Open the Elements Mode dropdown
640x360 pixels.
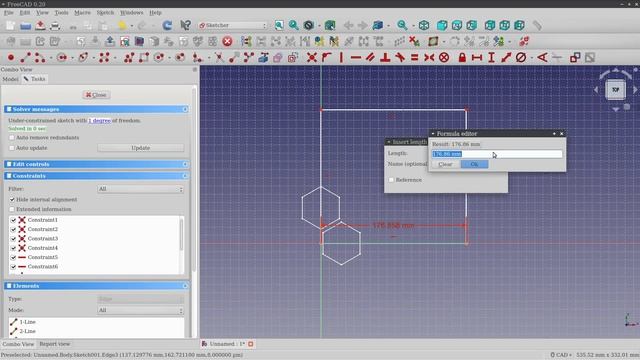(140, 310)
